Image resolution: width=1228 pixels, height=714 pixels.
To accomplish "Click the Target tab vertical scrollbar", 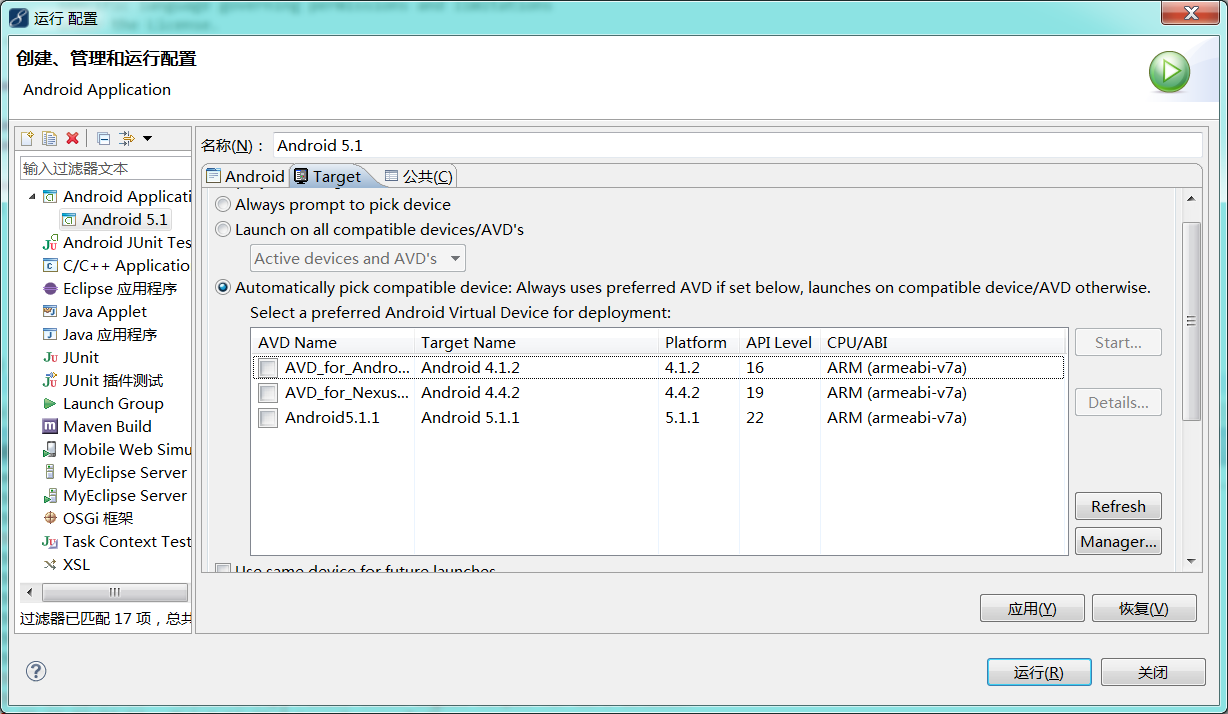I will (1190, 321).
